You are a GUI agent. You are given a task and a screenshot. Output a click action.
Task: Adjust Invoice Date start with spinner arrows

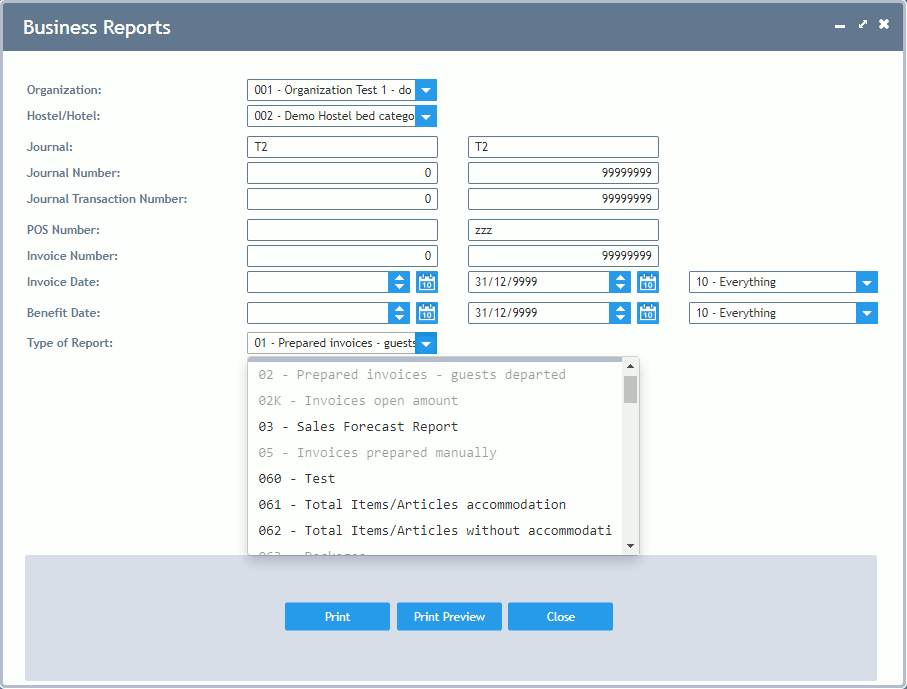tap(399, 282)
